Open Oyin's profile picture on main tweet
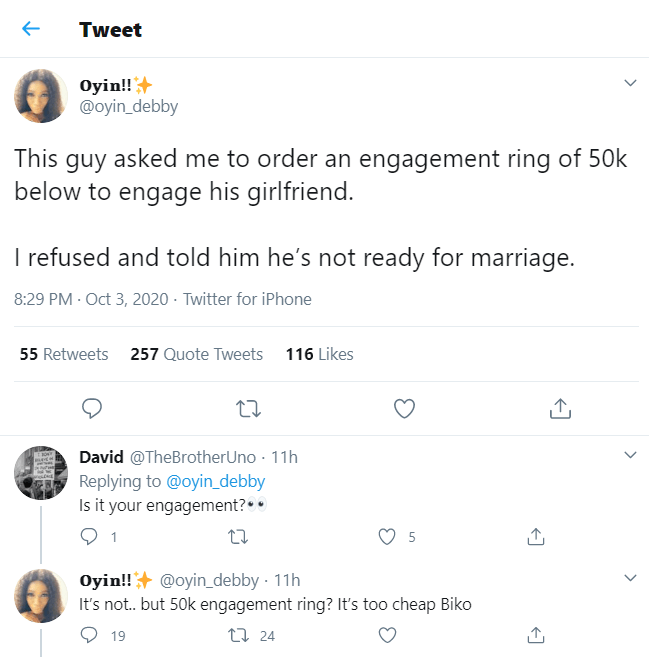 click(40, 97)
